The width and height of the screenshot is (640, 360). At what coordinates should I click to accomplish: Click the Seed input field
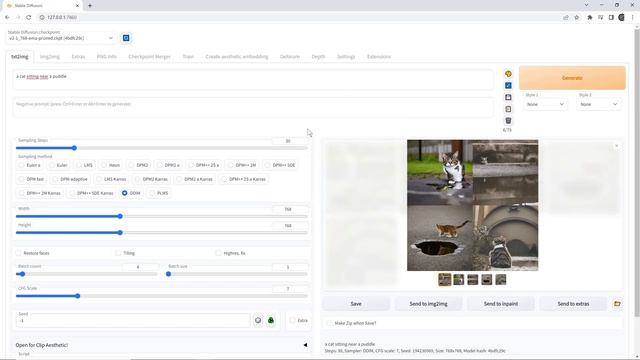133,320
